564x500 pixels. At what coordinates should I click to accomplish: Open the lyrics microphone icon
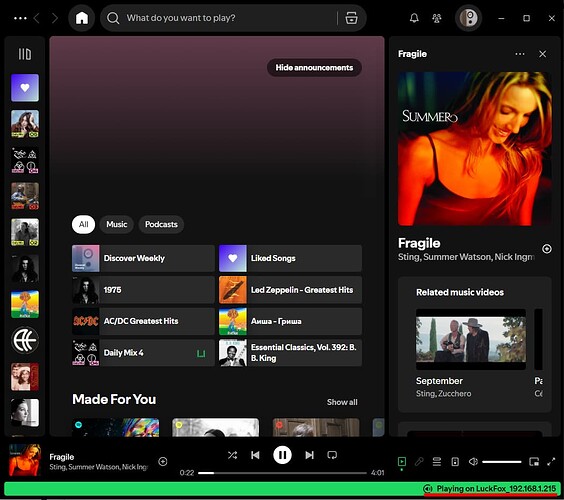click(419, 461)
